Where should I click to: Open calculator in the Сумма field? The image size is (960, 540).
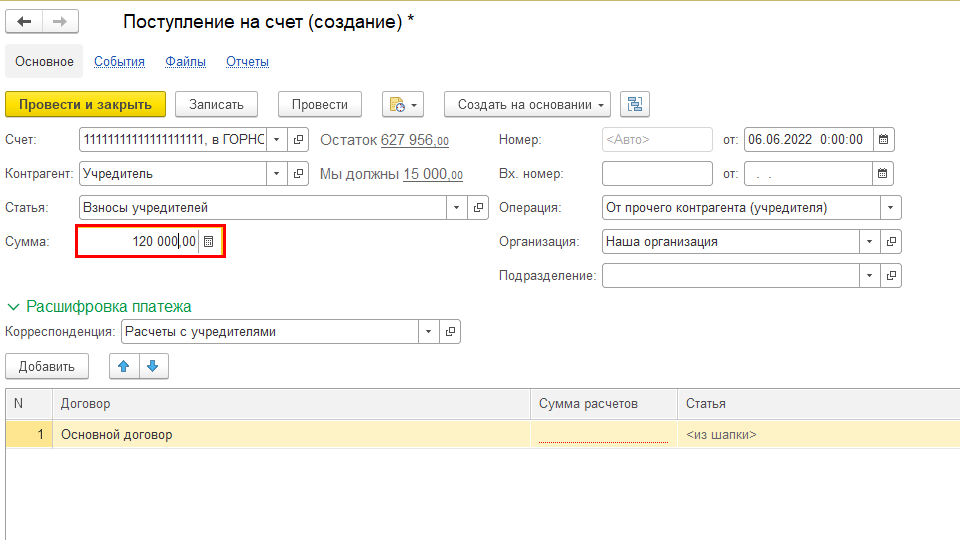[x=209, y=242]
